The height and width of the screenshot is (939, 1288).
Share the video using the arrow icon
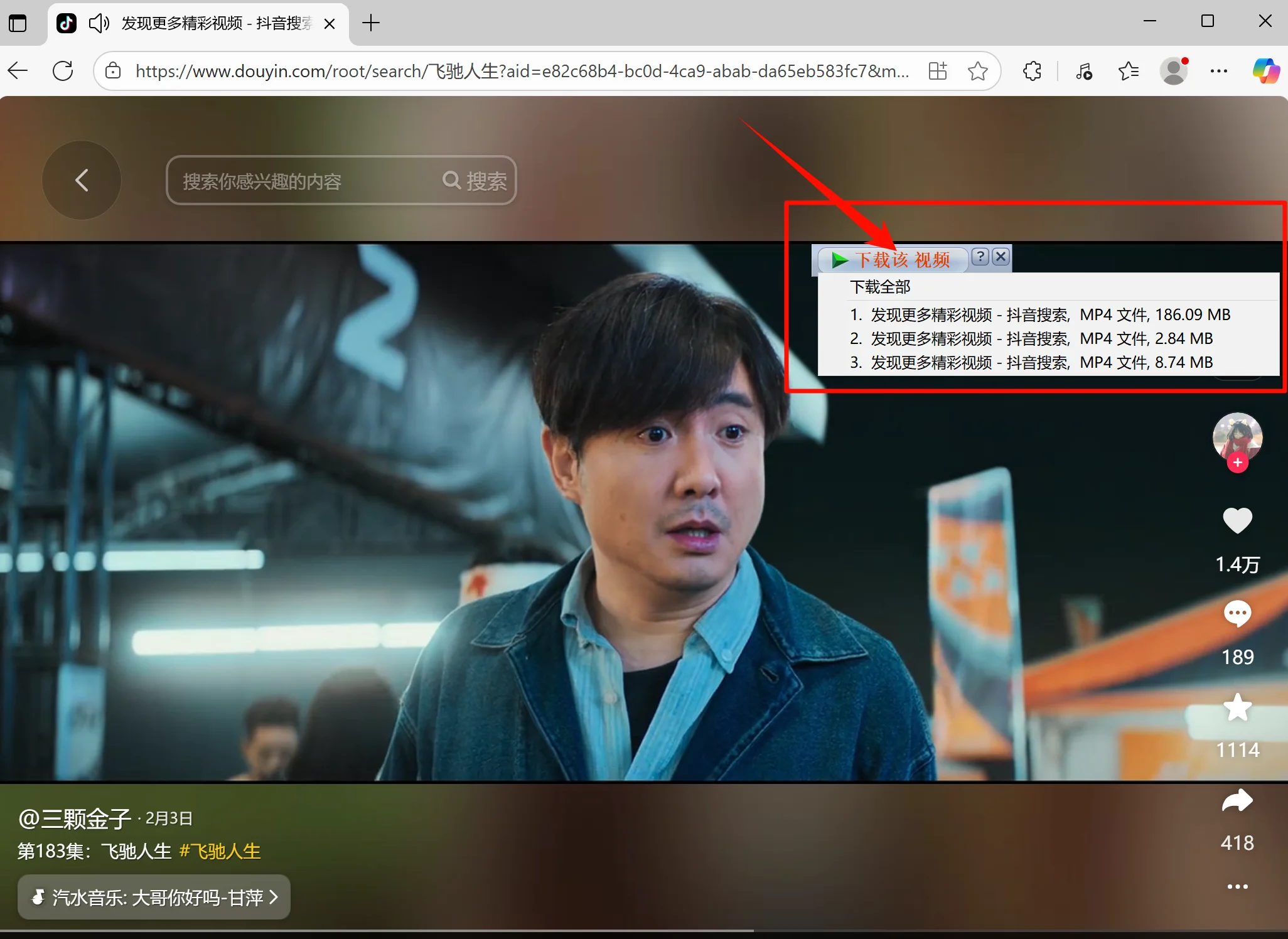tap(1237, 800)
